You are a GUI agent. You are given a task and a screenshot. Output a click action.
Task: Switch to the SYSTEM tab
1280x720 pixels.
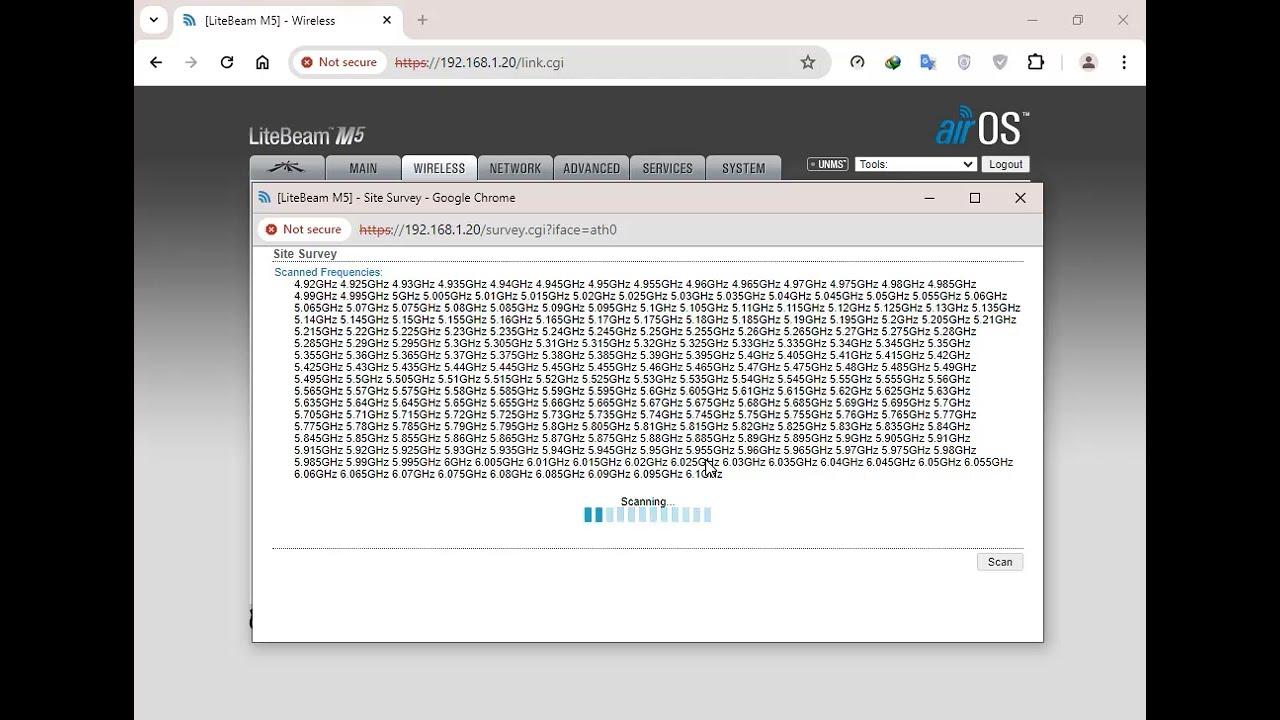tap(743, 168)
